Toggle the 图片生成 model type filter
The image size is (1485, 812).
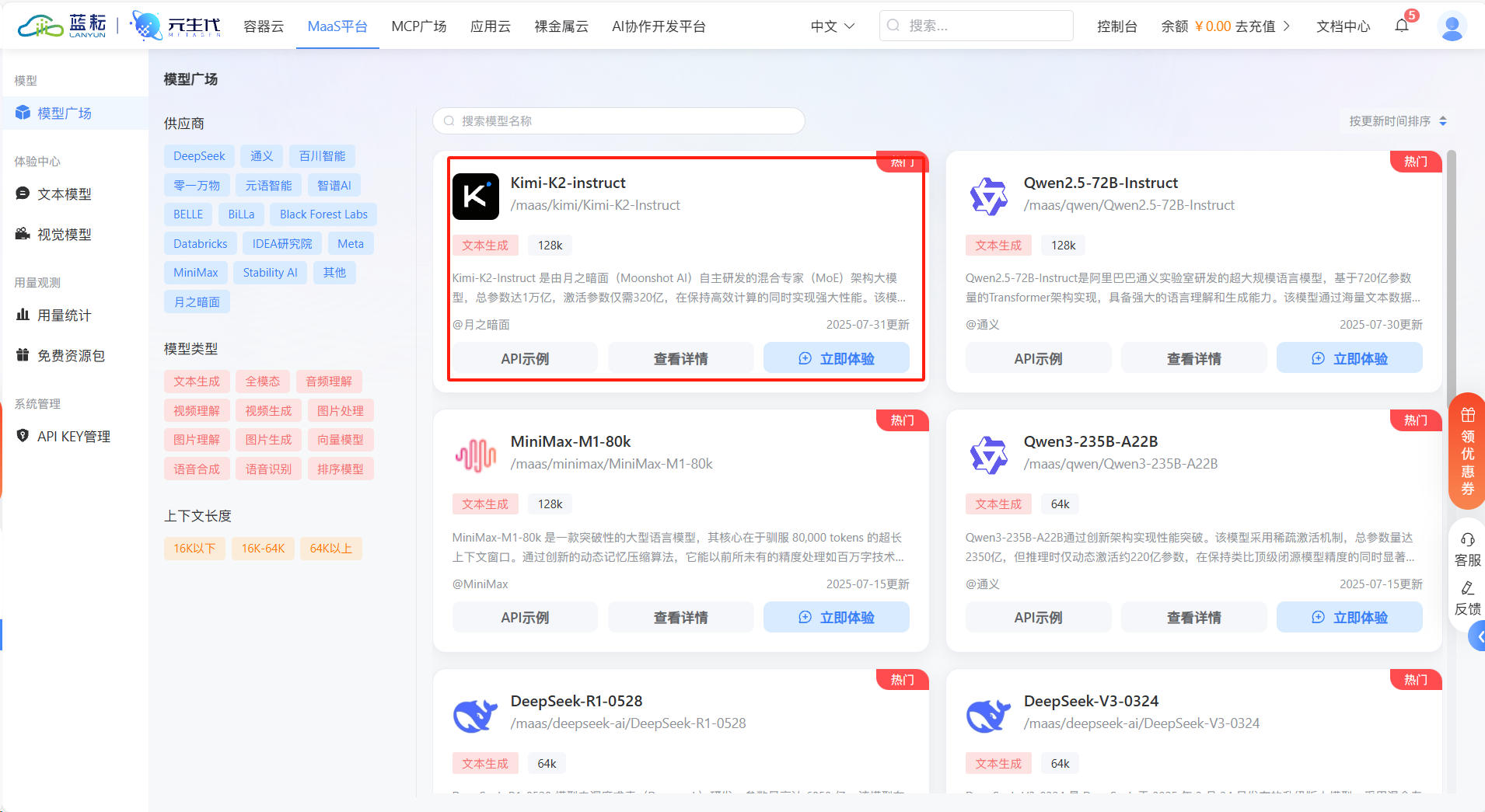(x=268, y=440)
